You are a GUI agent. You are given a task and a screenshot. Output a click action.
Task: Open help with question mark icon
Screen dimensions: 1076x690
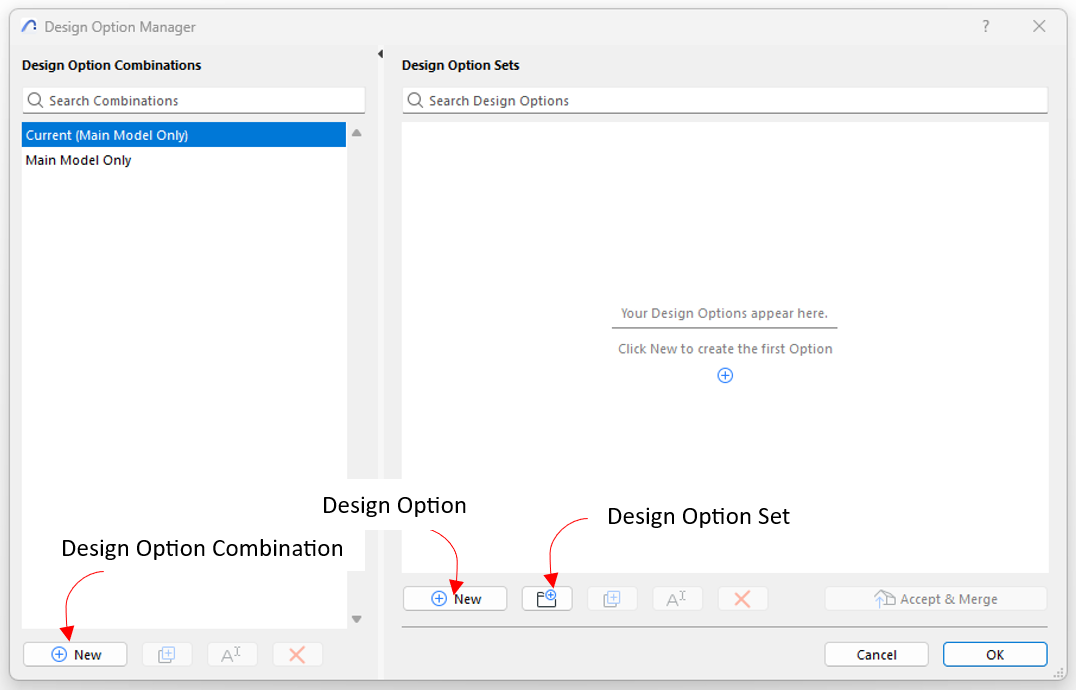986,27
